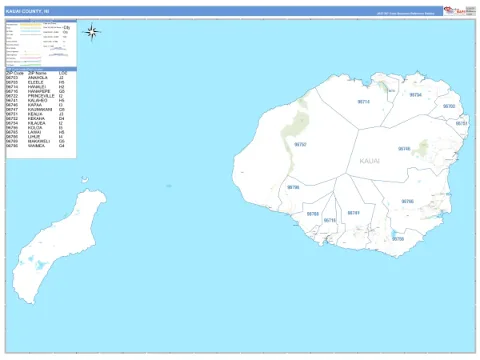The height and width of the screenshot is (360, 480).
Task: Click the ZIP Code column header
Action: point(15,73)
